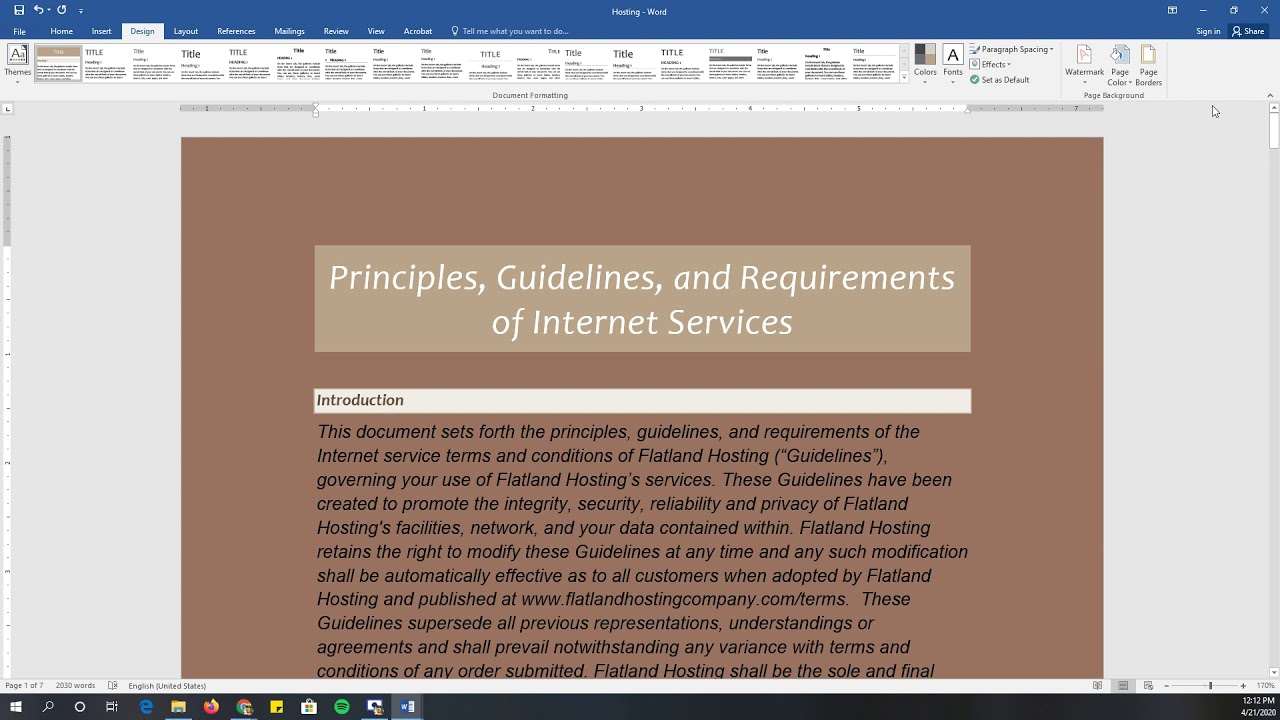
Task: Undo the last action
Action: click(38, 10)
